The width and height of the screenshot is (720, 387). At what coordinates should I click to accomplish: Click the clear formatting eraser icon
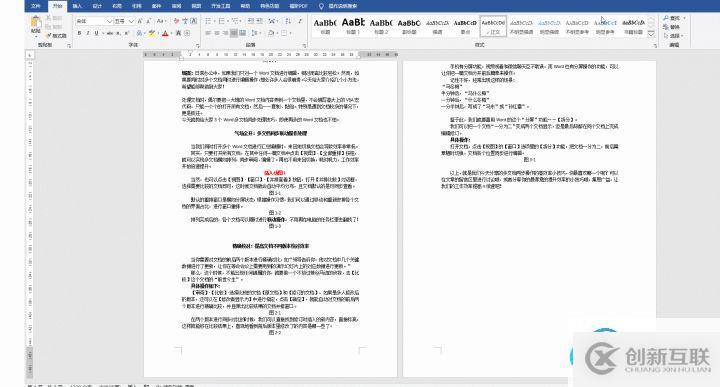[x=176, y=21]
